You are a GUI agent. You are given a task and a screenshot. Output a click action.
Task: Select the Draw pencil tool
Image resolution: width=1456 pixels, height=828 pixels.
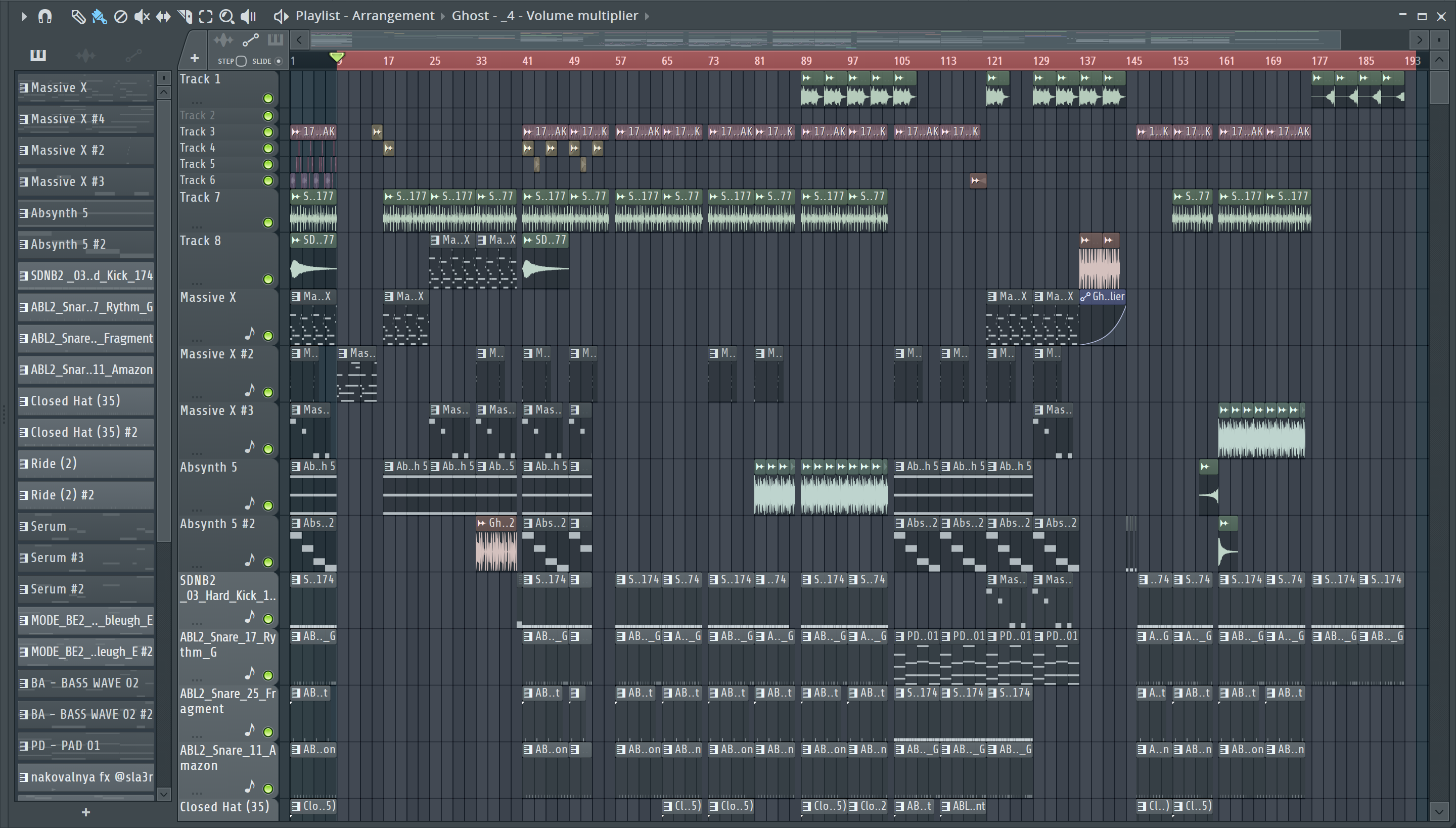78,17
